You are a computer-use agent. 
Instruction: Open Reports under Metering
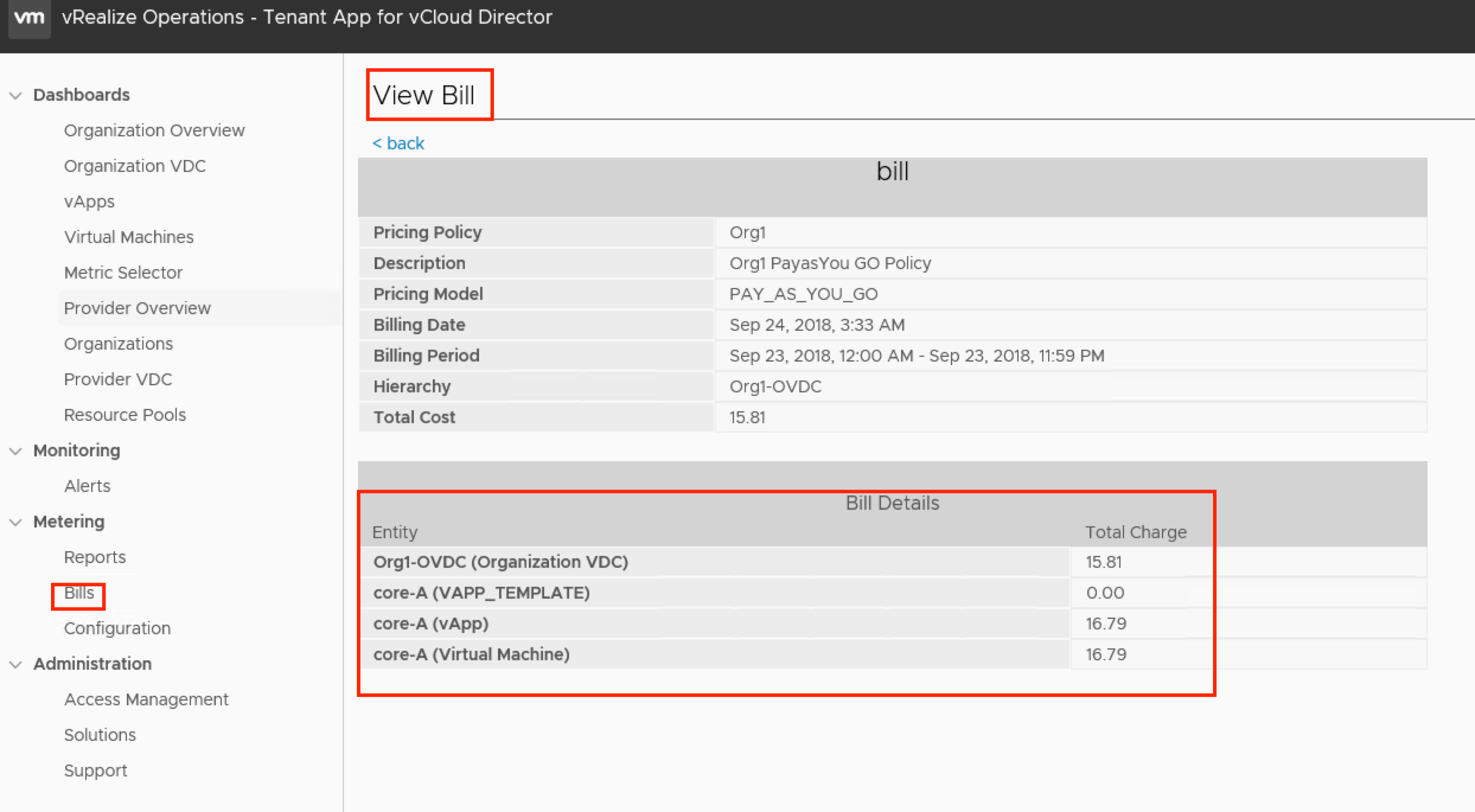(95, 557)
